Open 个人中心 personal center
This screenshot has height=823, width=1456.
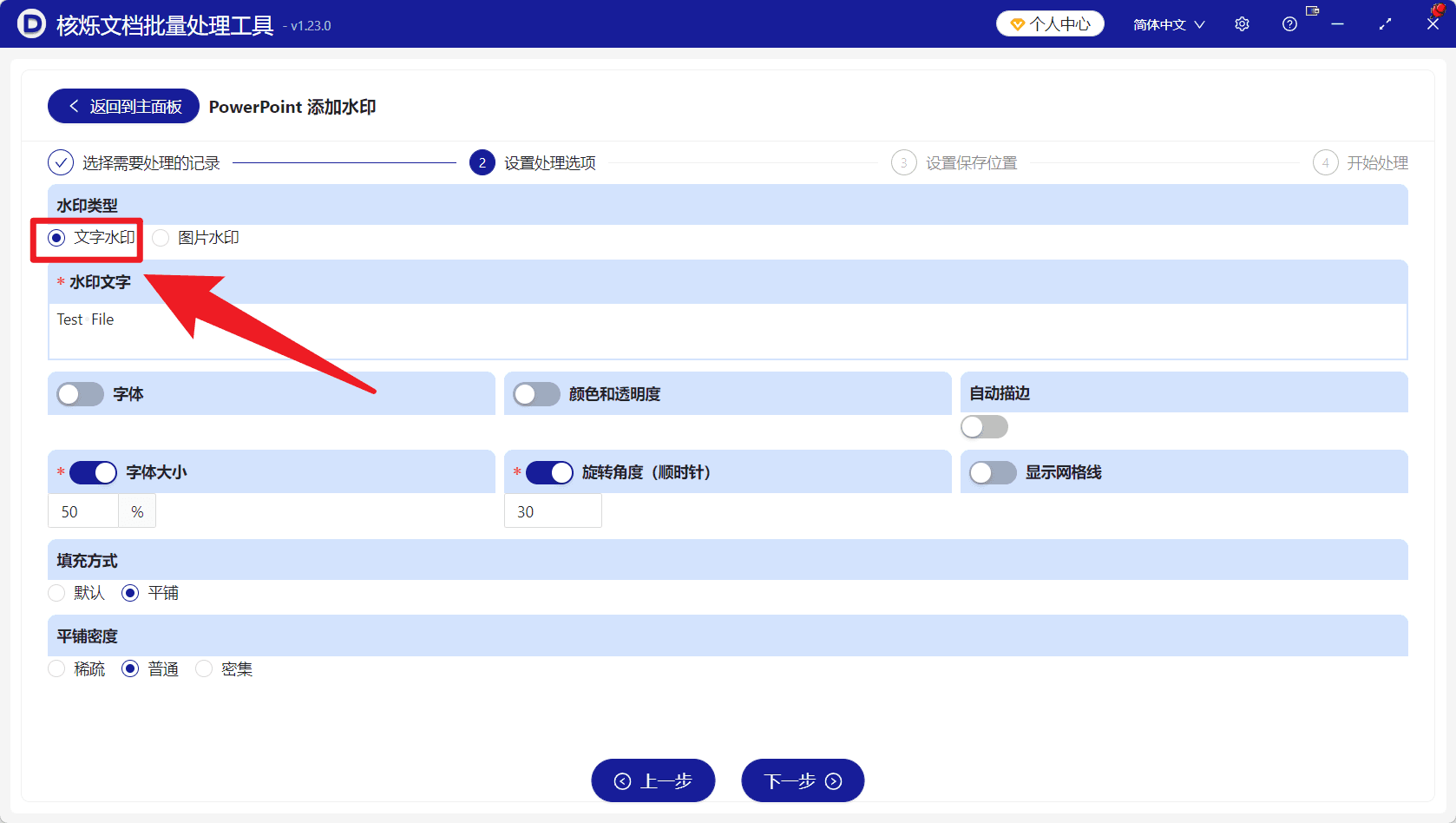coord(1050,24)
